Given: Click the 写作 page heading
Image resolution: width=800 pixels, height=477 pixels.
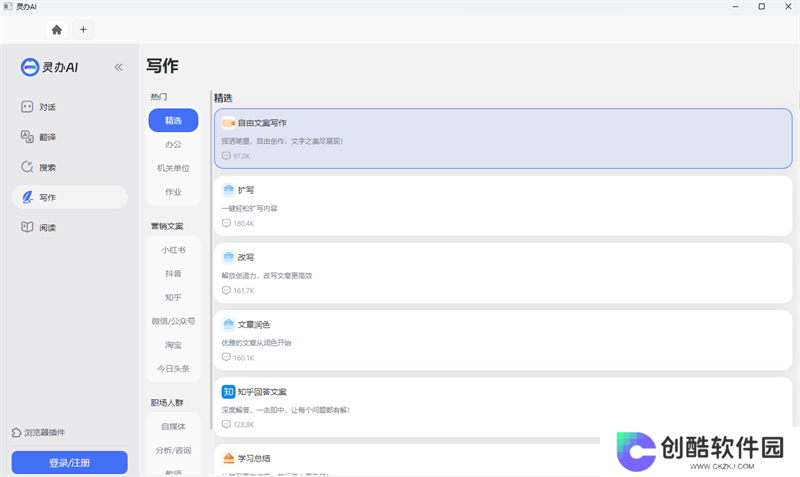Looking at the screenshot, I should coord(162,66).
